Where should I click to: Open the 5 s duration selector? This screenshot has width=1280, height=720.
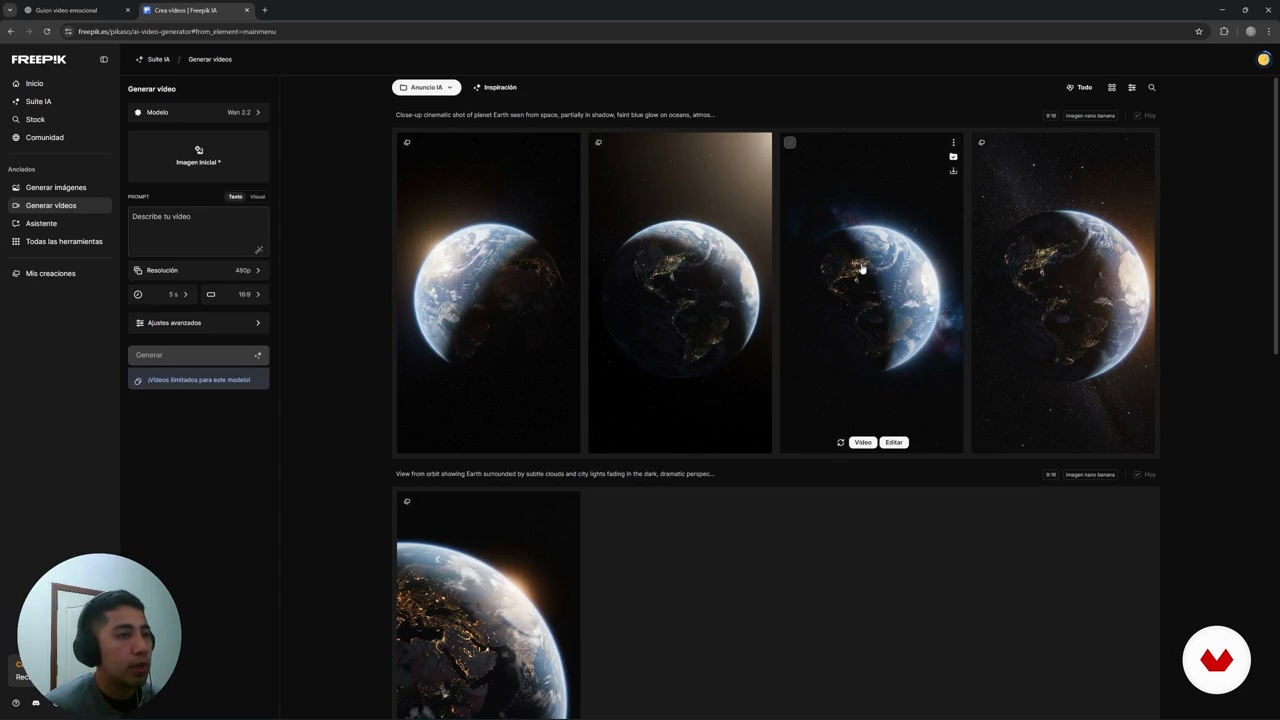click(x=162, y=294)
